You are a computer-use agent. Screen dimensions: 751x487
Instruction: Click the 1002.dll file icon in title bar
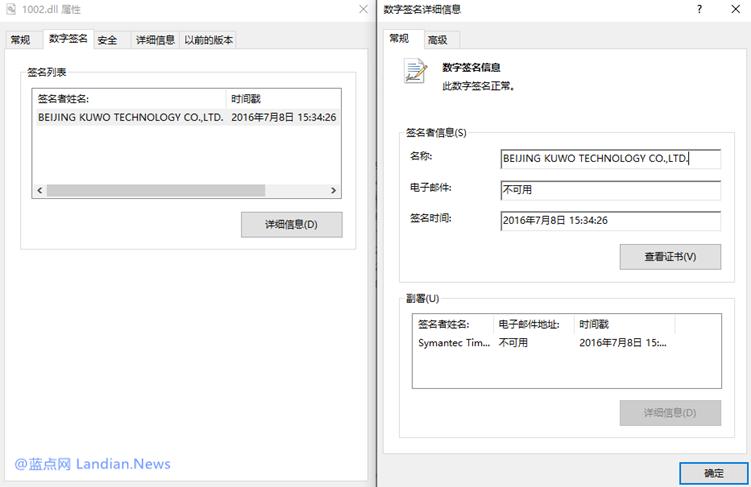pos(11,9)
